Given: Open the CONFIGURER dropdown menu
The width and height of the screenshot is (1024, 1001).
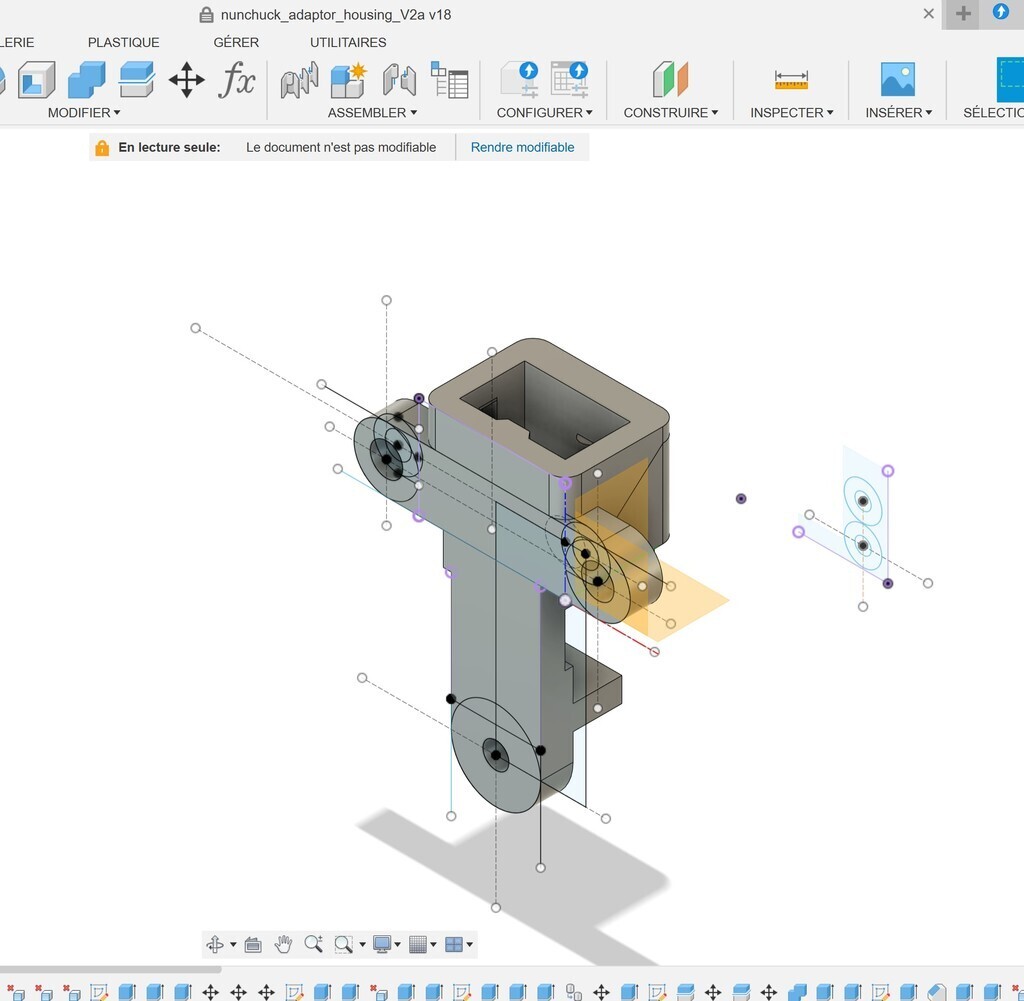Looking at the screenshot, I should [544, 113].
